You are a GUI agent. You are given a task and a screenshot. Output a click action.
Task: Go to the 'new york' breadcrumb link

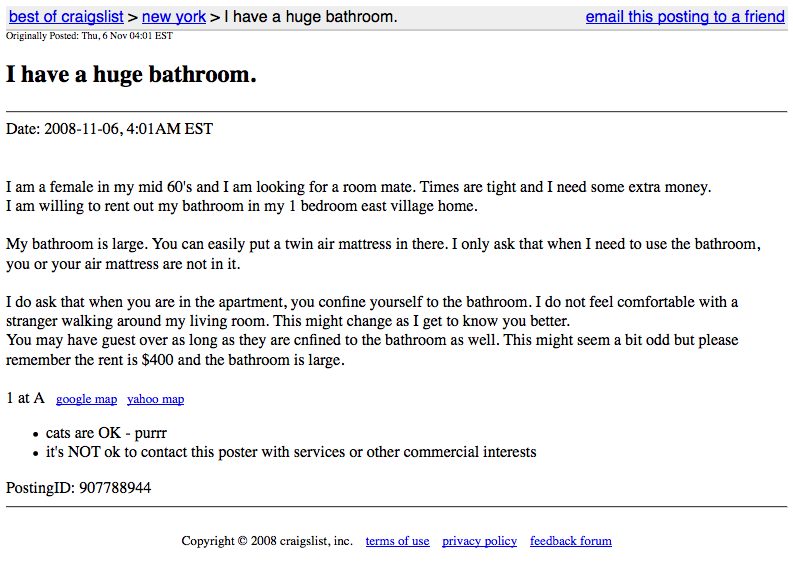[174, 17]
